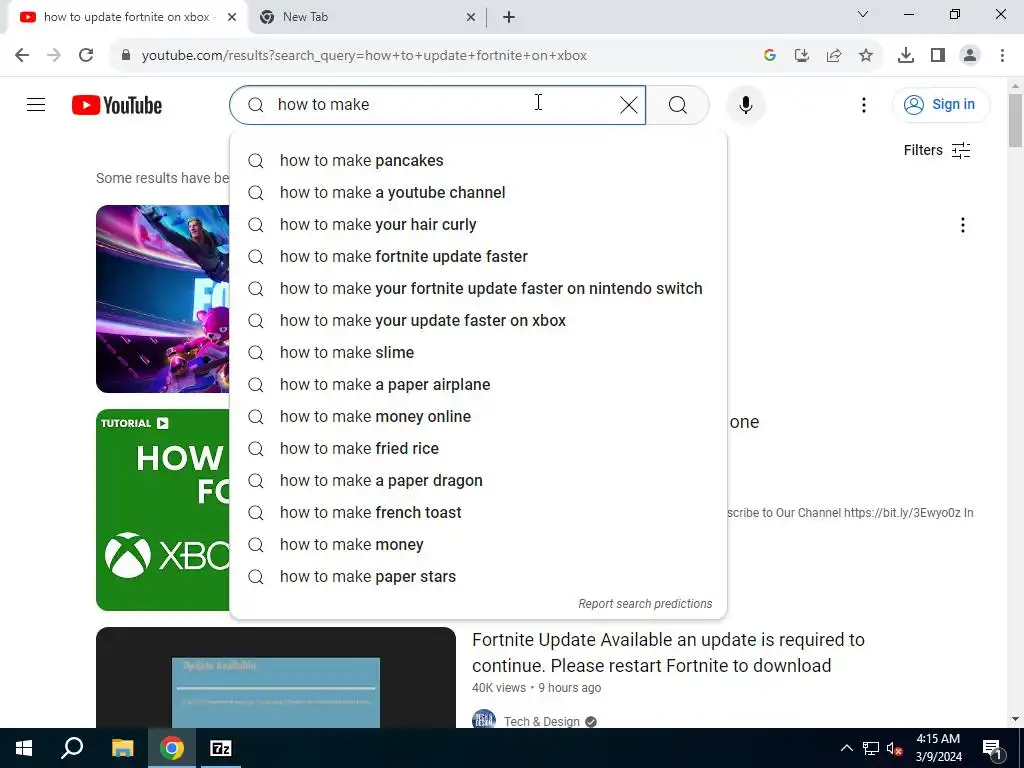Image resolution: width=1024 pixels, height=768 pixels.
Task: Open Chrome downloads
Action: click(x=905, y=55)
